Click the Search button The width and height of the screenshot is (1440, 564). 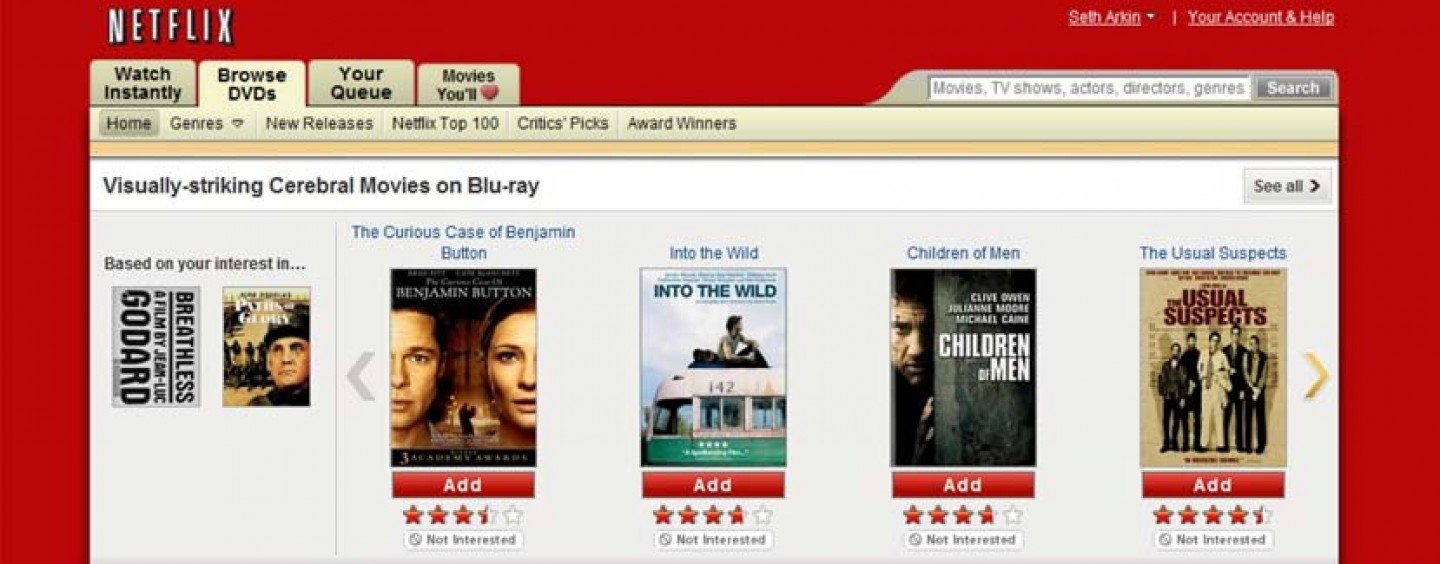point(1293,88)
